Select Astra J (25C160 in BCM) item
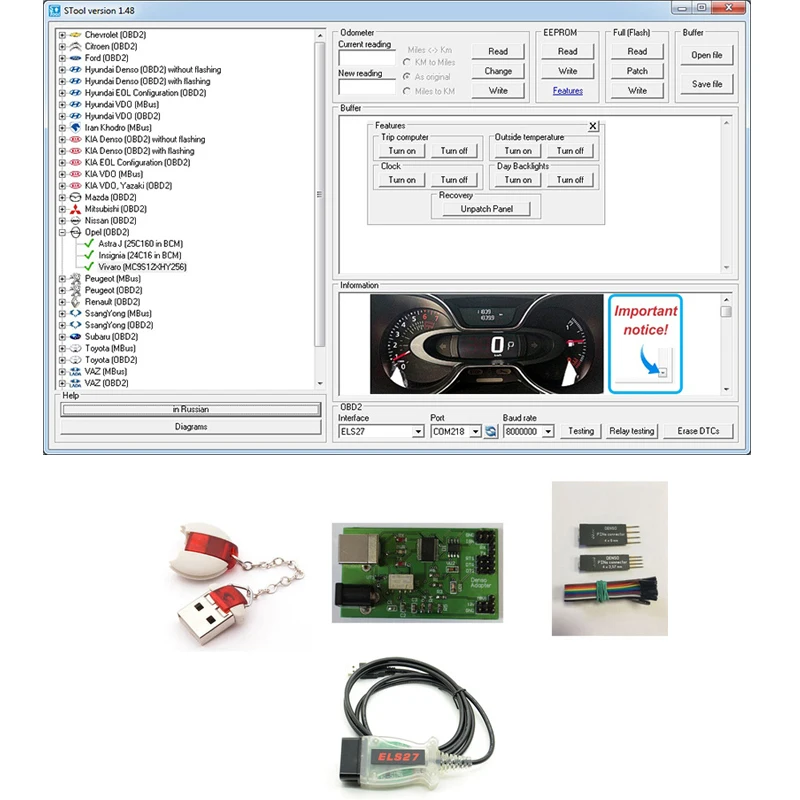Viewport: 800px width, 800px height. coord(140,244)
